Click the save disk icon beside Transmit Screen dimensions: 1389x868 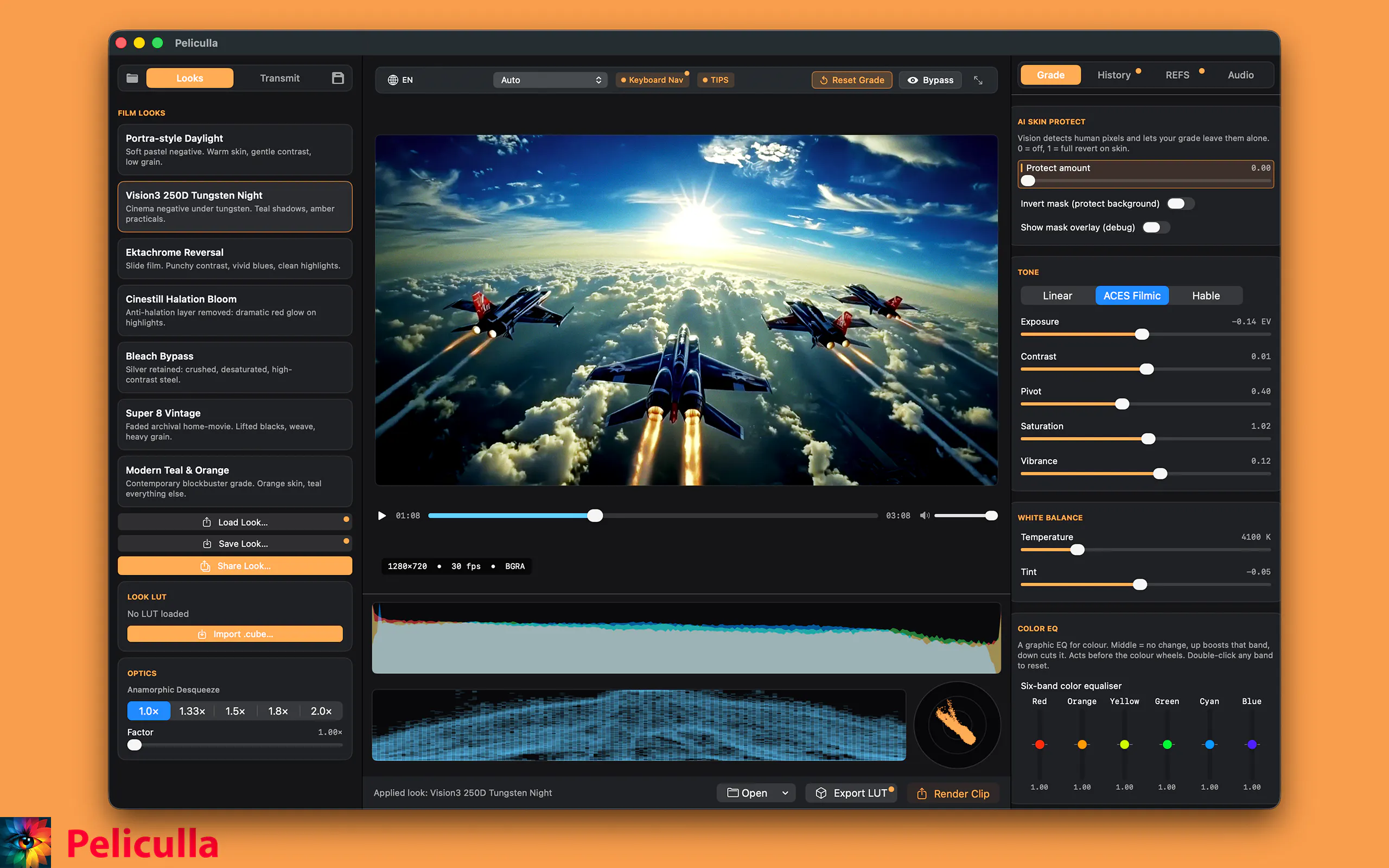[338, 78]
